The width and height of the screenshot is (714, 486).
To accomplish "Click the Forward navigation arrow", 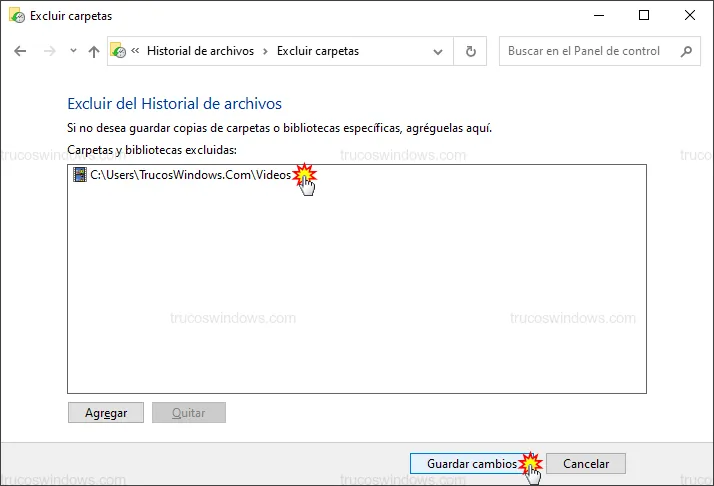I will 48,51.
